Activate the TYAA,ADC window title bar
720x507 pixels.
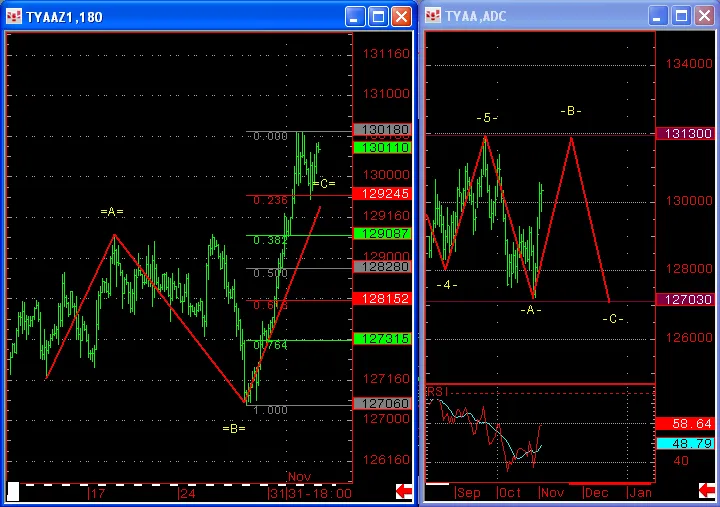pyautogui.click(x=540, y=17)
